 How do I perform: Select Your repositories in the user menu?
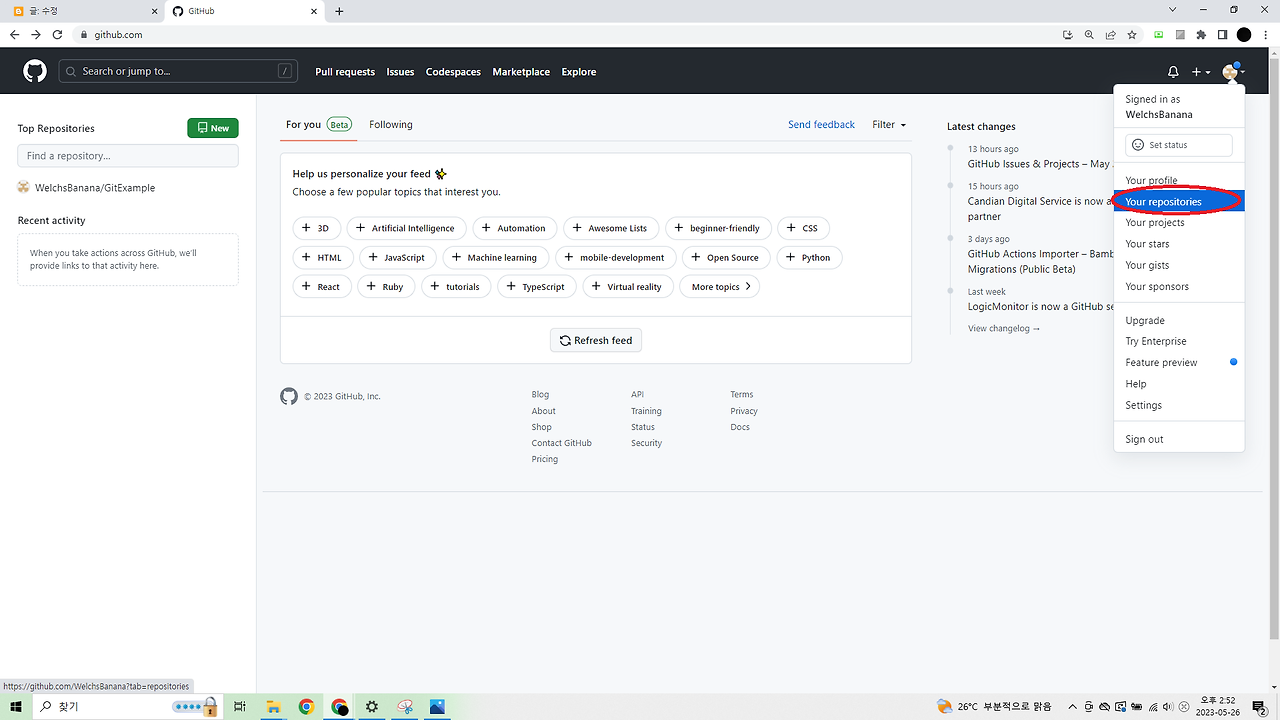click(x=1179, y=202)
